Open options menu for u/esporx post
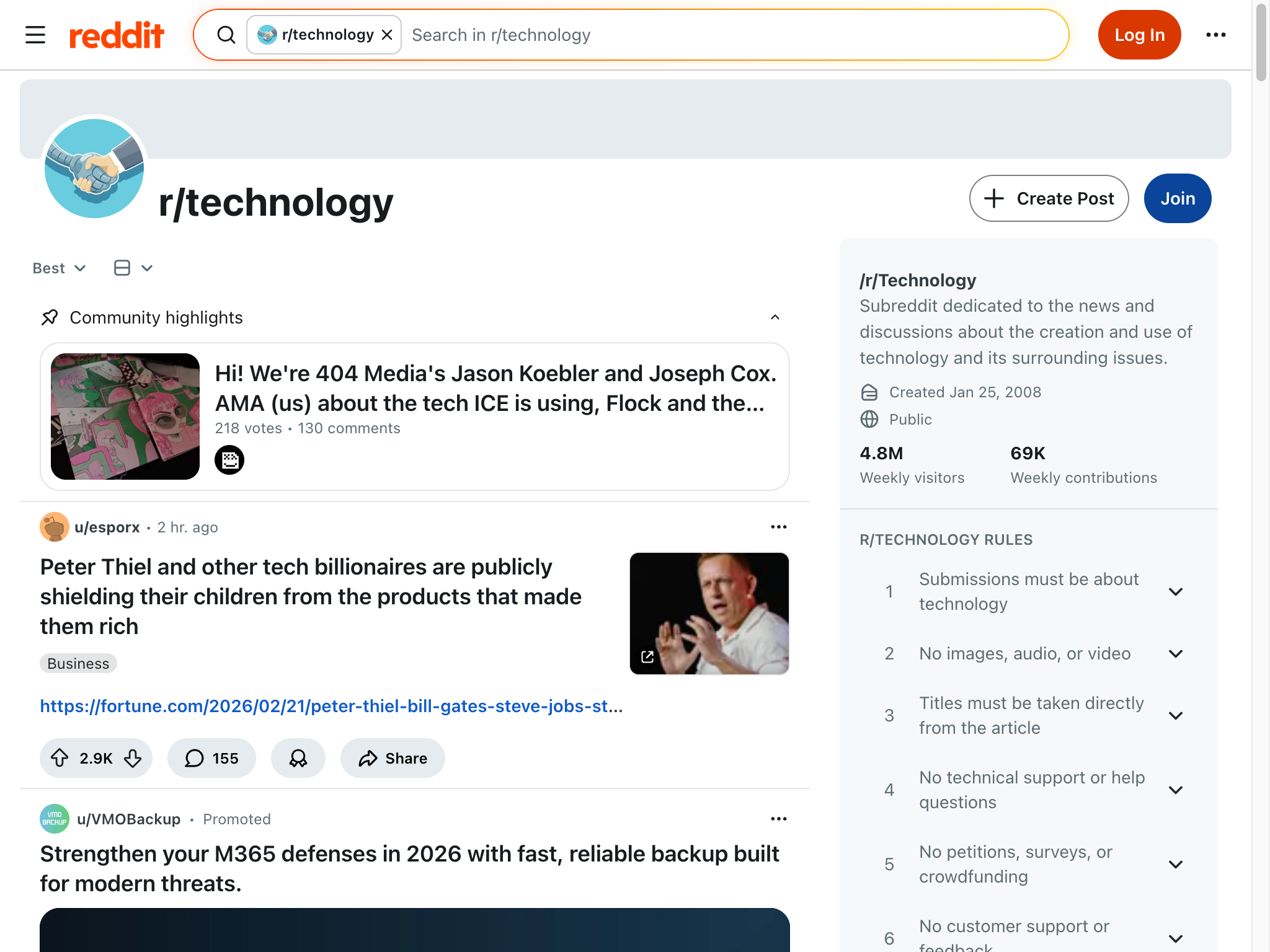Viewport: 1270px width, 952px height. click(x=778, y=527)
